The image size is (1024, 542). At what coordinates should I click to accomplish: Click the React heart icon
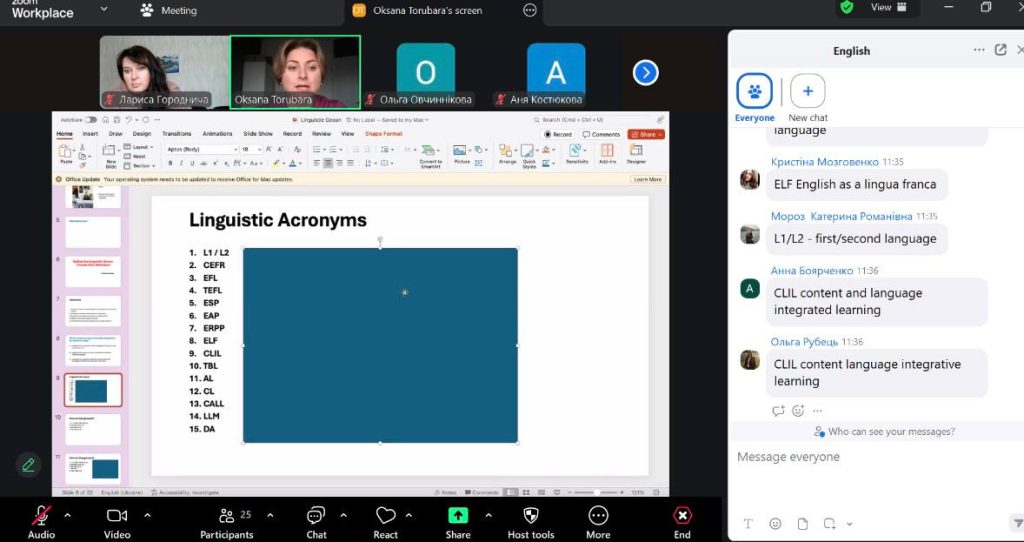coord(386,516)
